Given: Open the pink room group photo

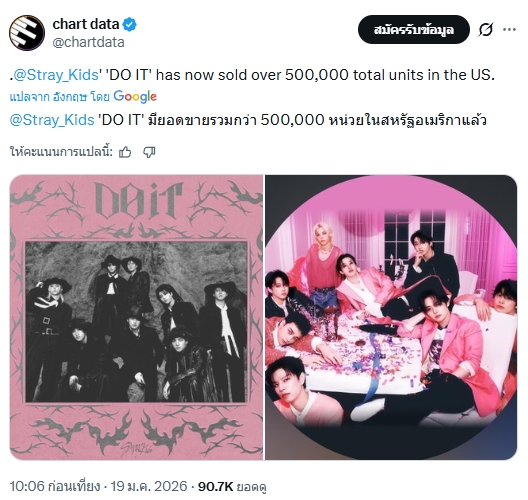Looking at the screenshot, I should coord(391,317).
